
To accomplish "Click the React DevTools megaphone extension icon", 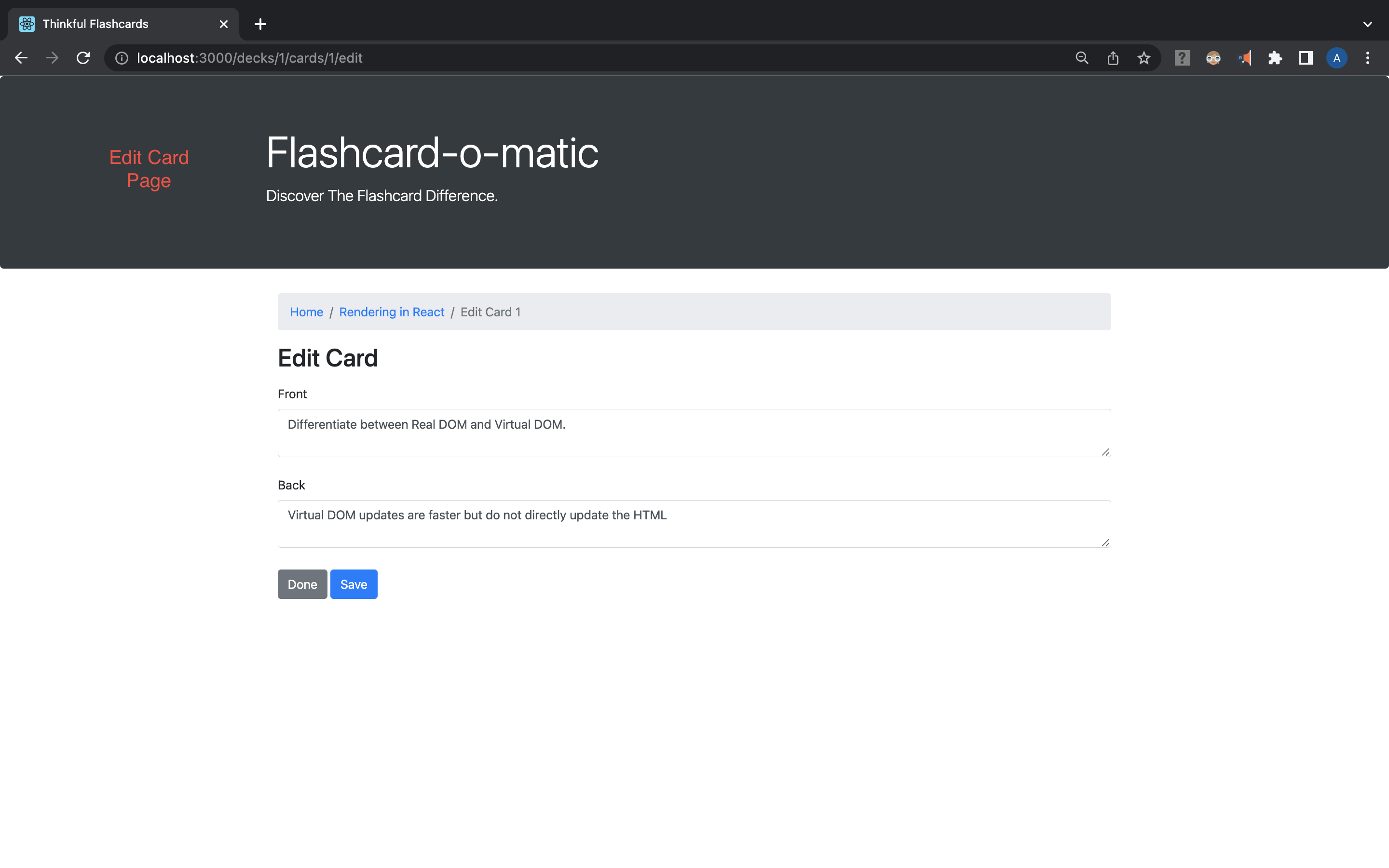I will (x=1244, y=57).
